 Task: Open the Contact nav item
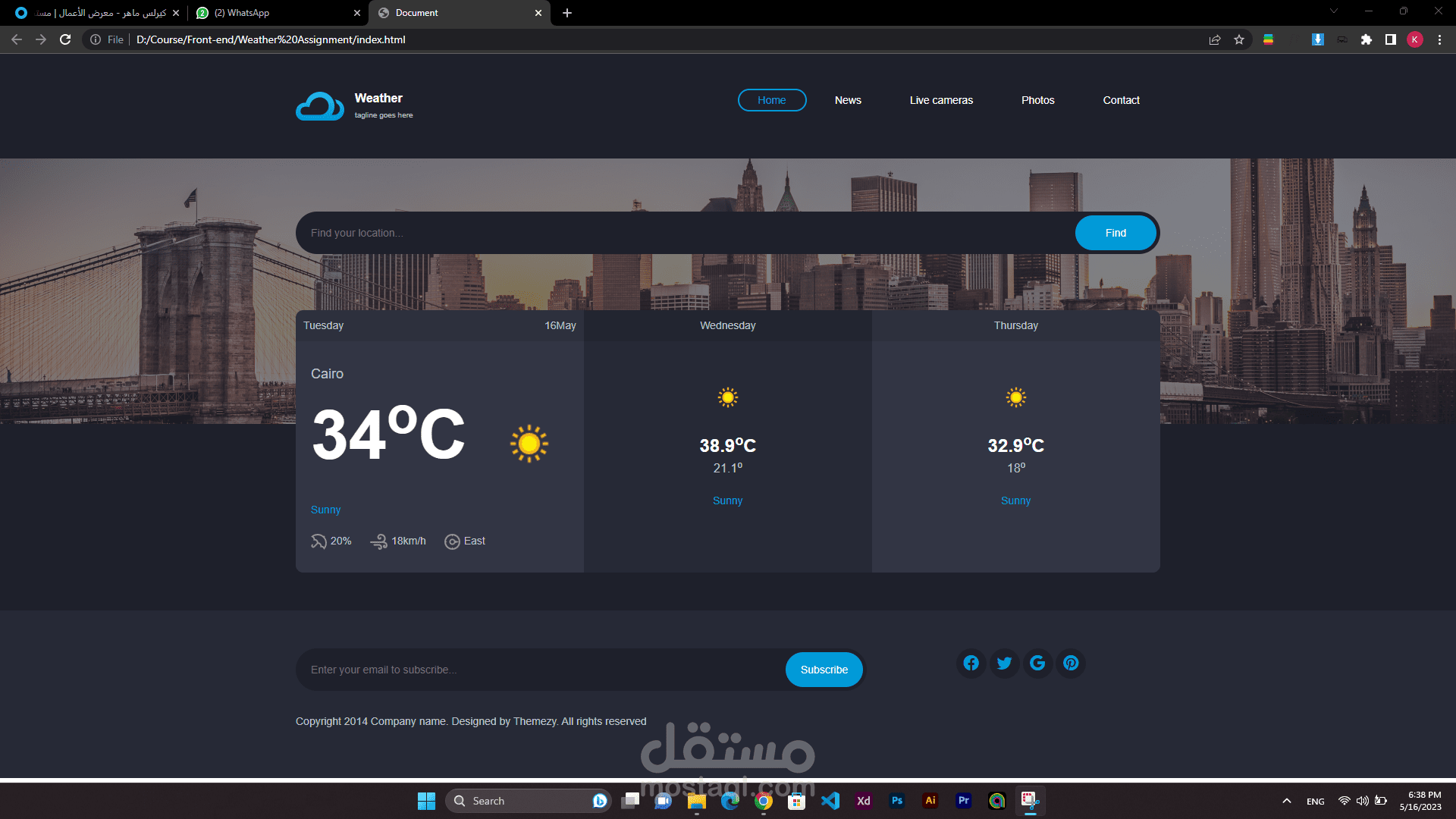1121,100
